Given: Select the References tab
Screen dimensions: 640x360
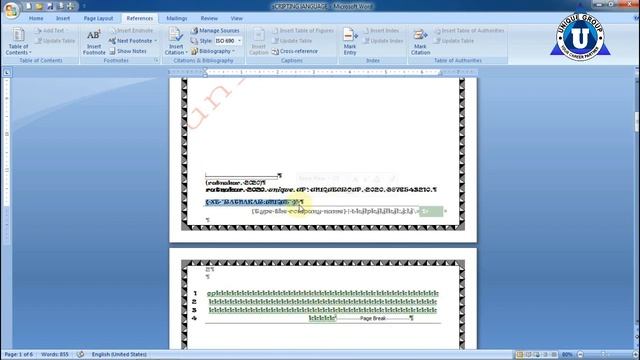Looking at the screenshot, I should 140,18.
